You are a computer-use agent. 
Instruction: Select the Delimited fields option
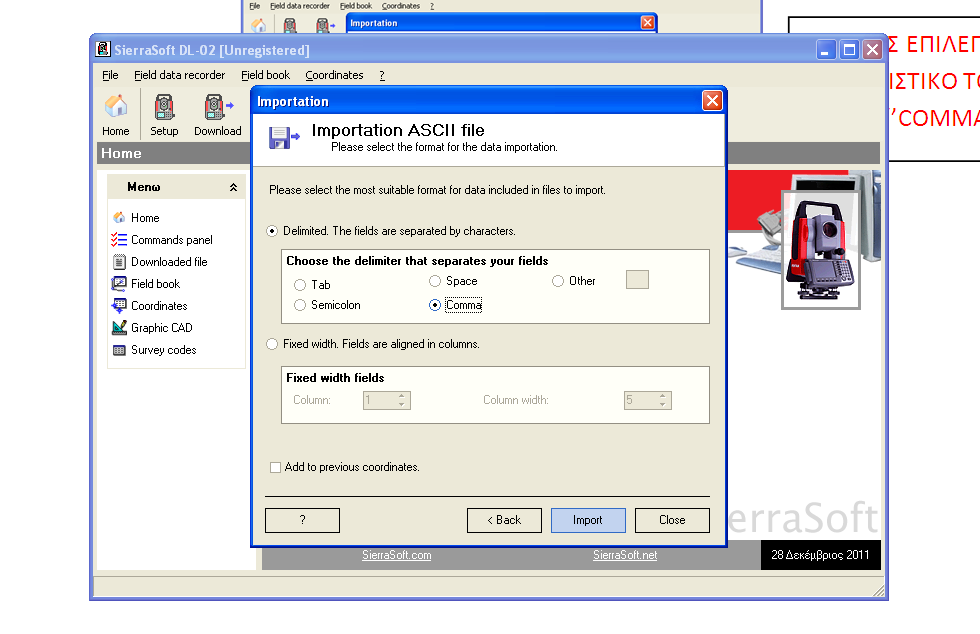point(272,231)
